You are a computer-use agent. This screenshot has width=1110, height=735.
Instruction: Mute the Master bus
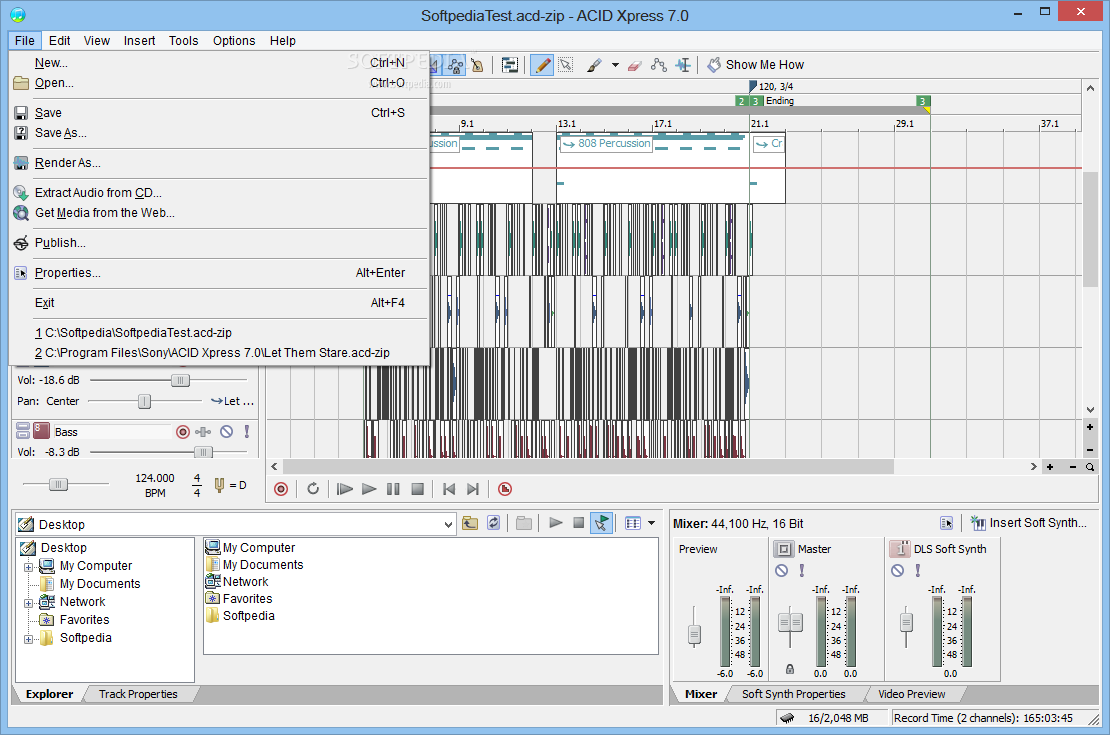[x=782, y=571]
